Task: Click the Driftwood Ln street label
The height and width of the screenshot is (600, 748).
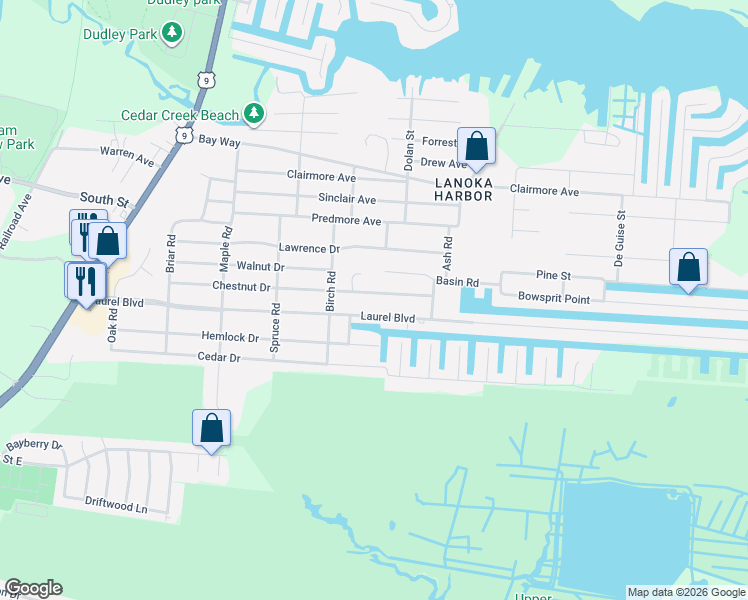Action: (116, 505)
